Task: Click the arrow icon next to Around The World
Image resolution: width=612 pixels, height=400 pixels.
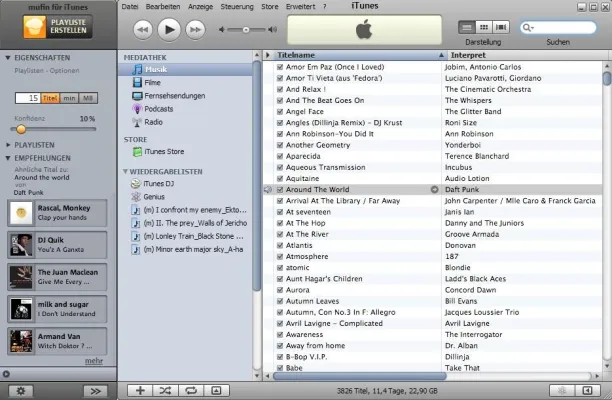Action: coord(434,190)
